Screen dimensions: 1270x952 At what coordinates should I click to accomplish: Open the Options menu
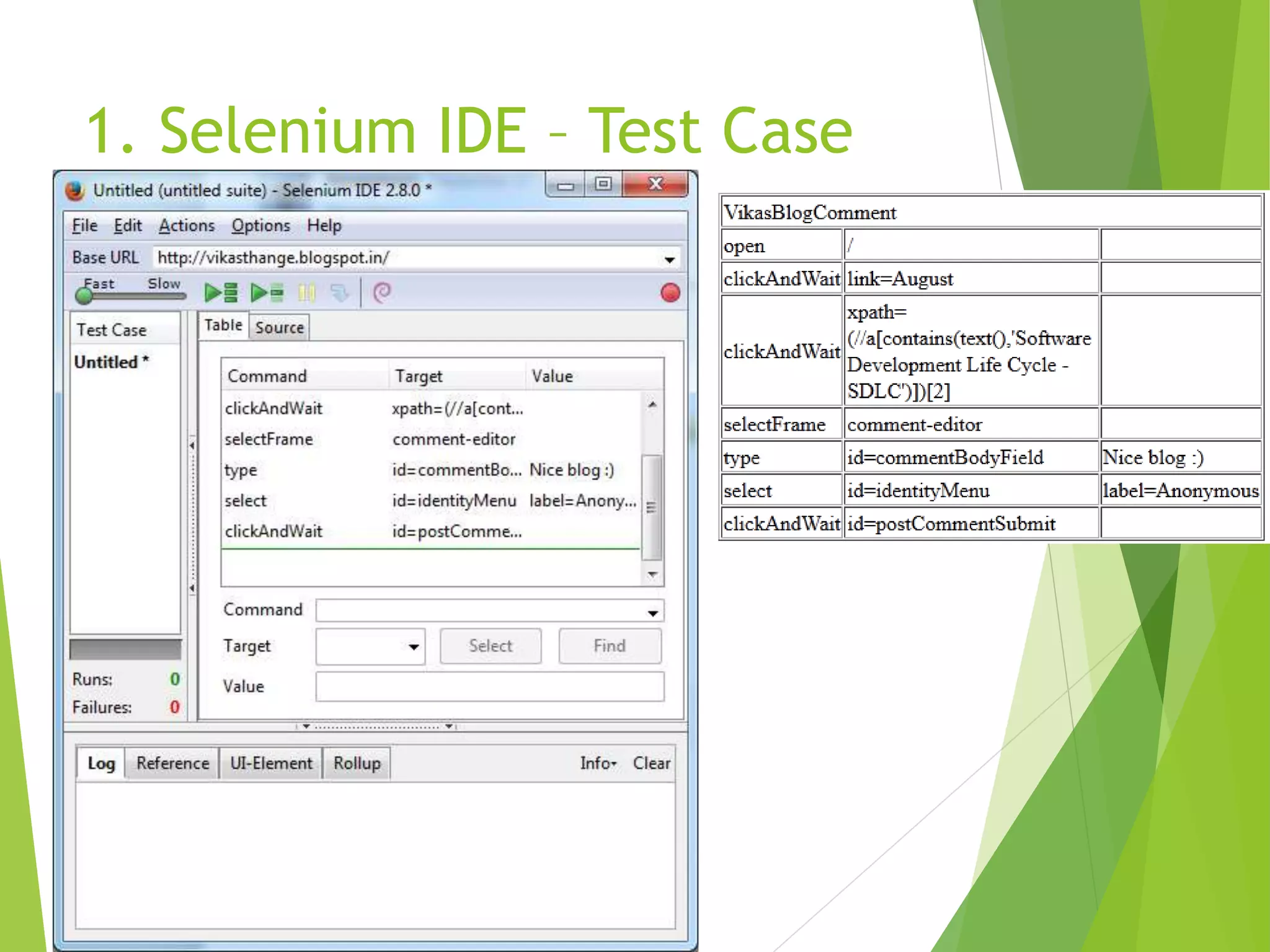click(x=260, y=226)
